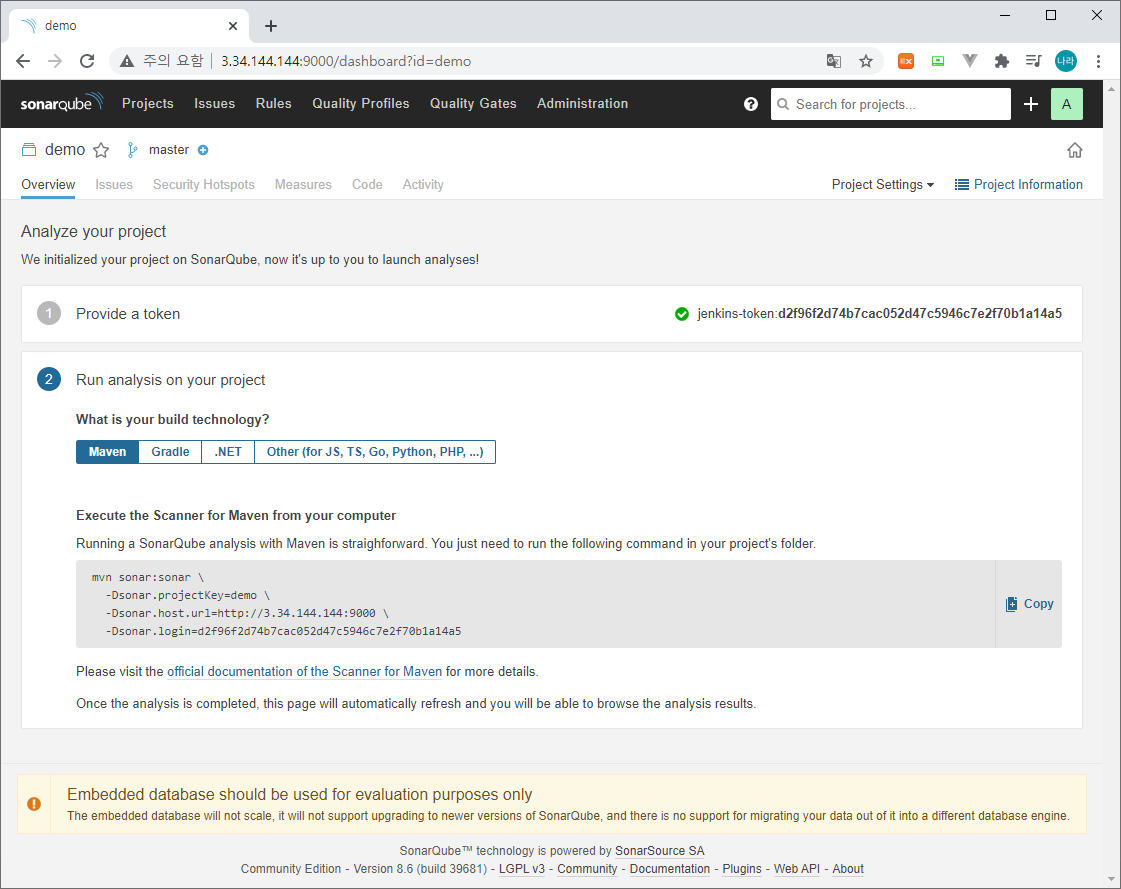Click the blue plus next to master branch
Screen dimensions: 1121x889
[203, 149]
